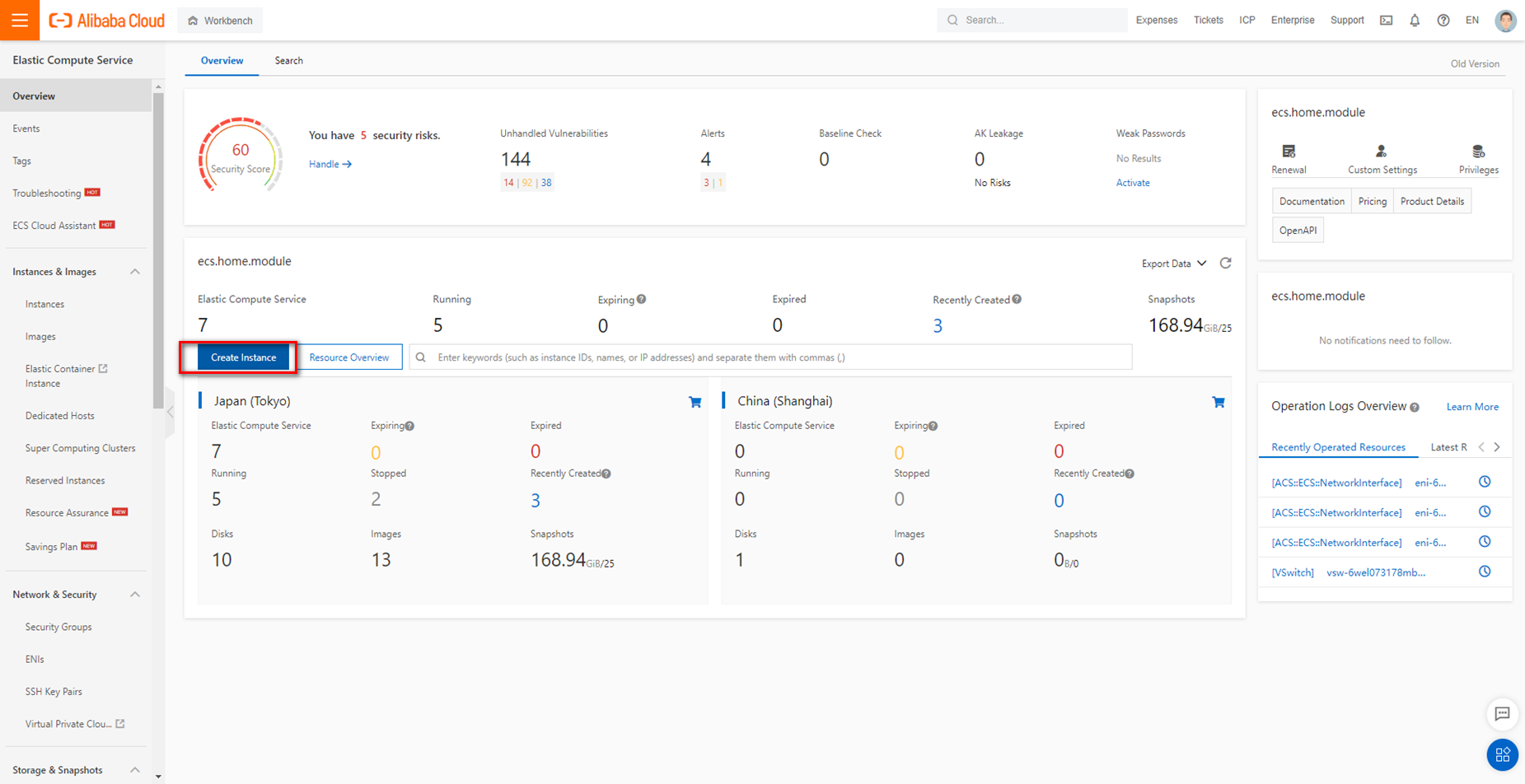The height and width of the screenshot is (784, 1525).
Task: Switch to the Overview tab
Action: point(222,61)
